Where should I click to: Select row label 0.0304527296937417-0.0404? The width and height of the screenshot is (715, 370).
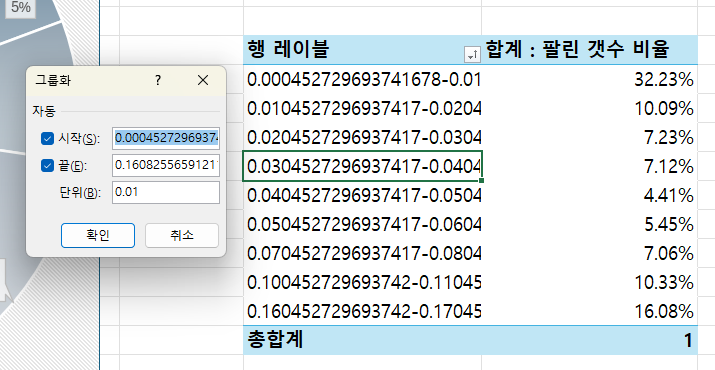[x=363, y=167]
